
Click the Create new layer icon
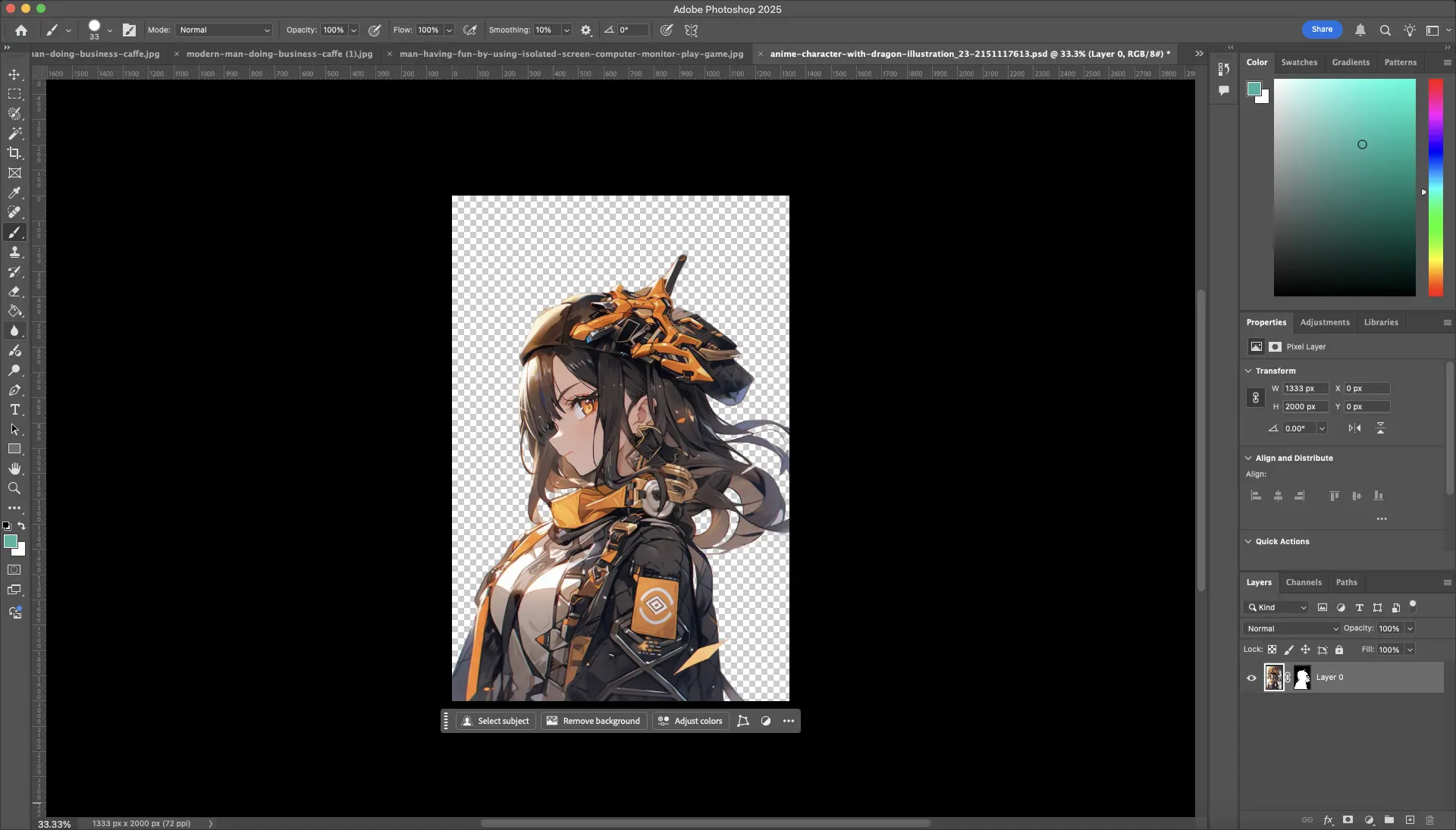point(1410,820)
